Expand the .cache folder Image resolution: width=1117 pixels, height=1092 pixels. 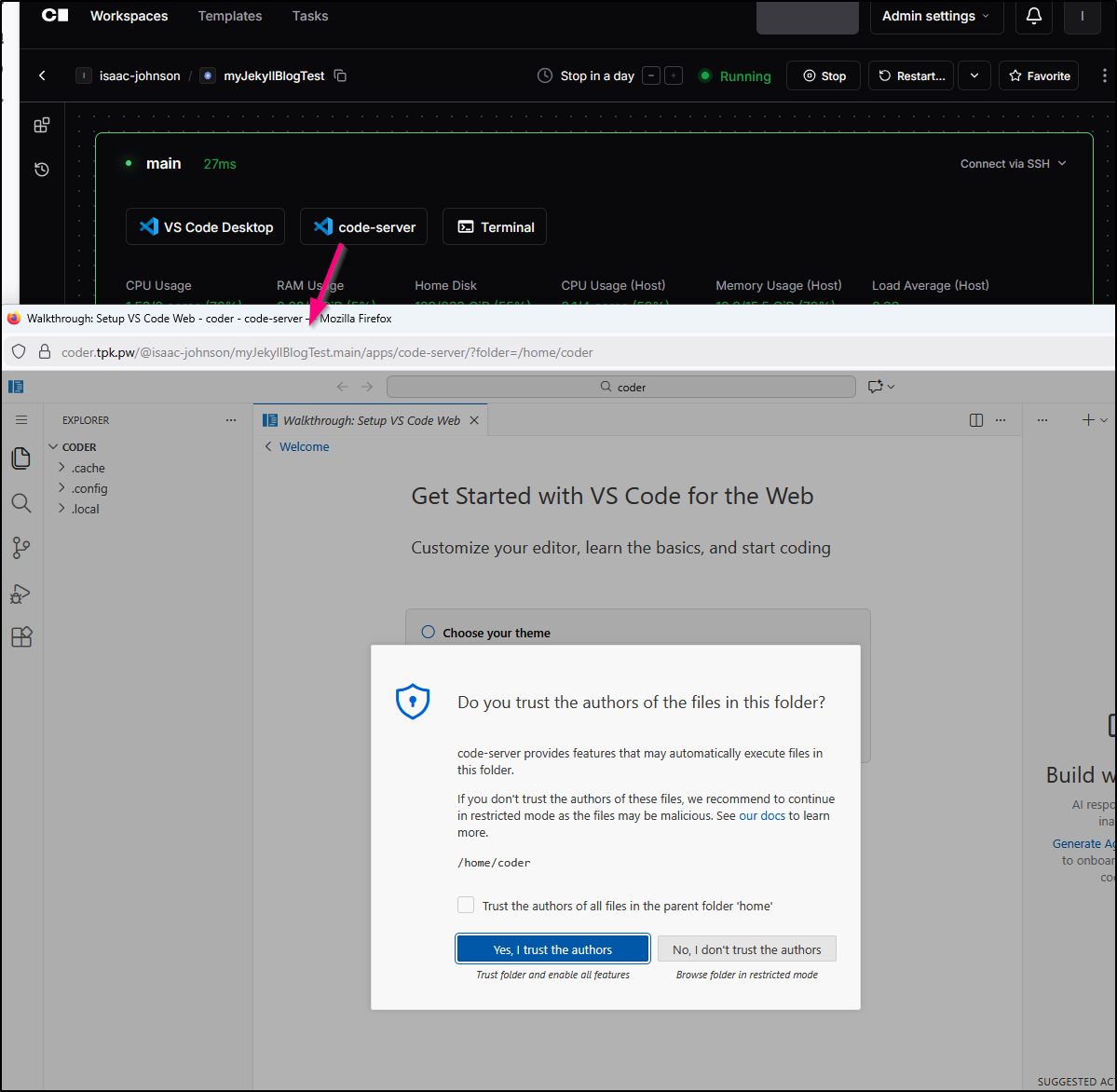pyautogui.click(x=88, y=468)
